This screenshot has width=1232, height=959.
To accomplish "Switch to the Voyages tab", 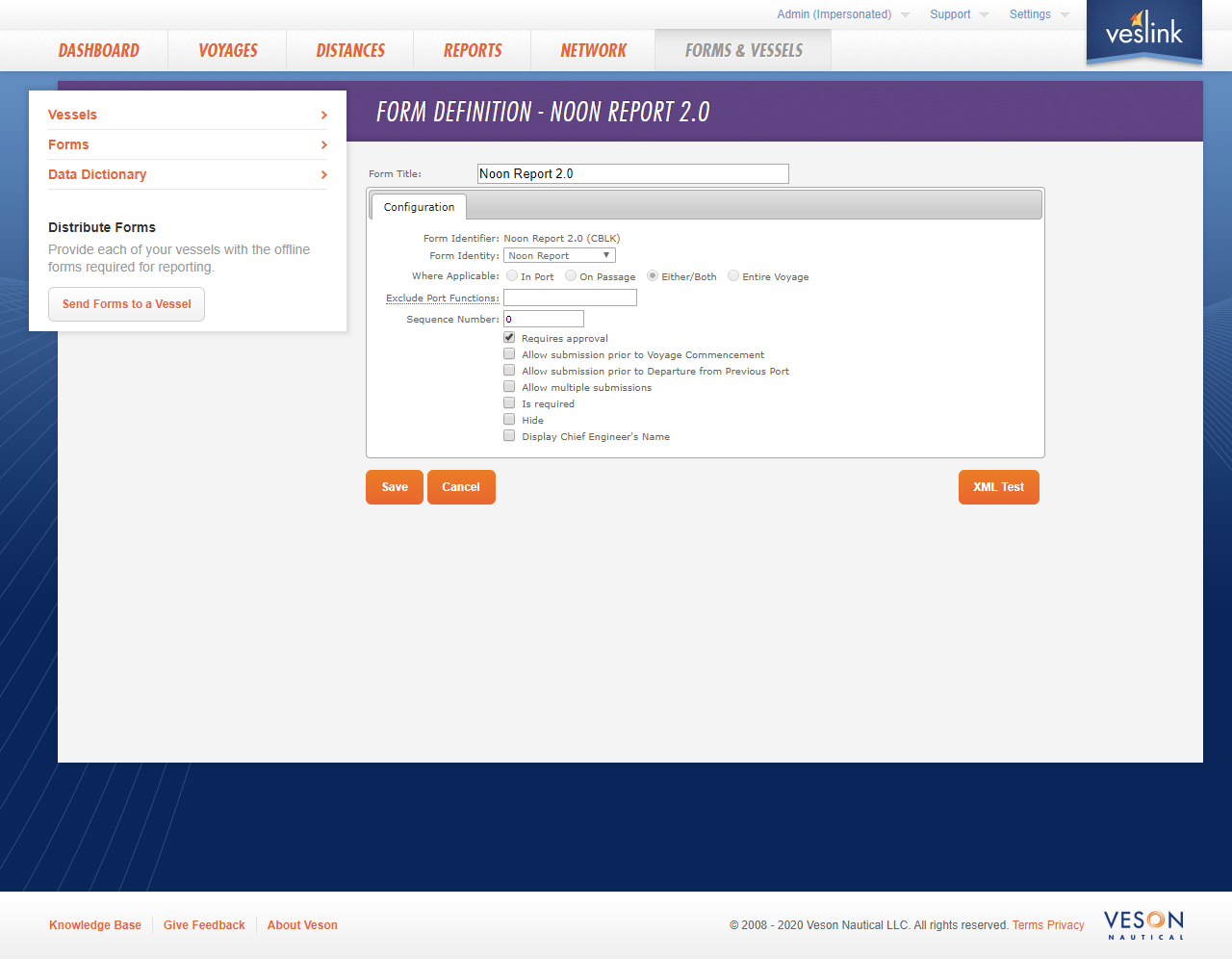I will (227, 50).
